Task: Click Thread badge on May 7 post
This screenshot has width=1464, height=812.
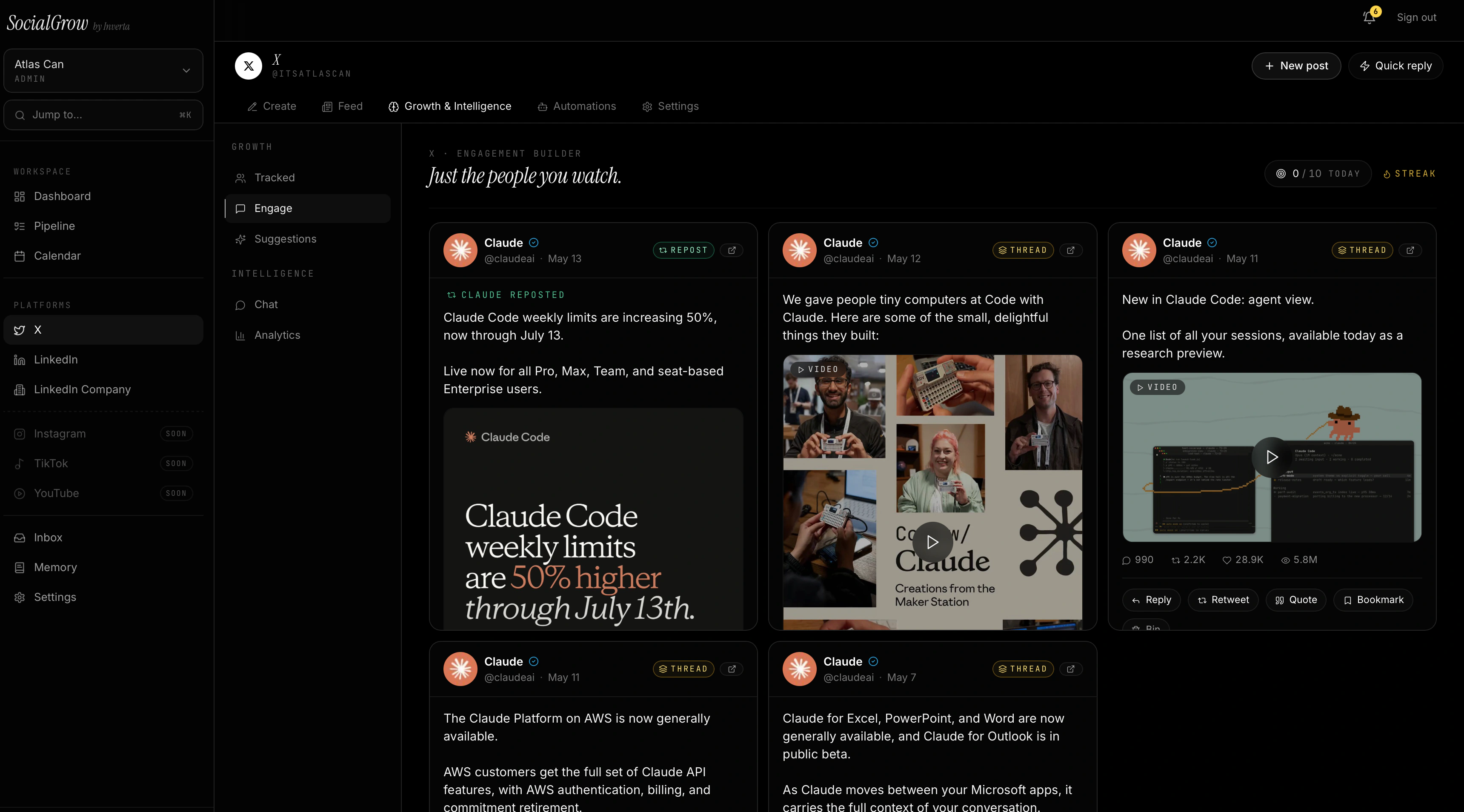Action: [1023, 669]
